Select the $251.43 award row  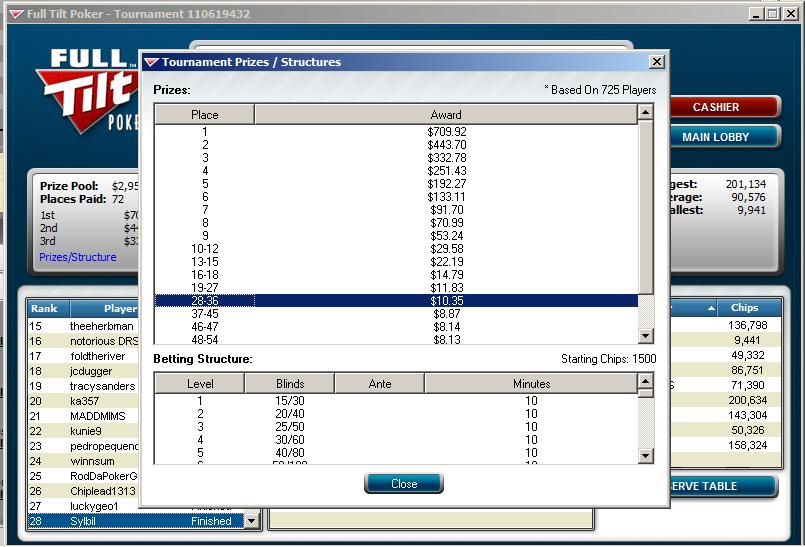pyautogui.click(x=396, y=171)
